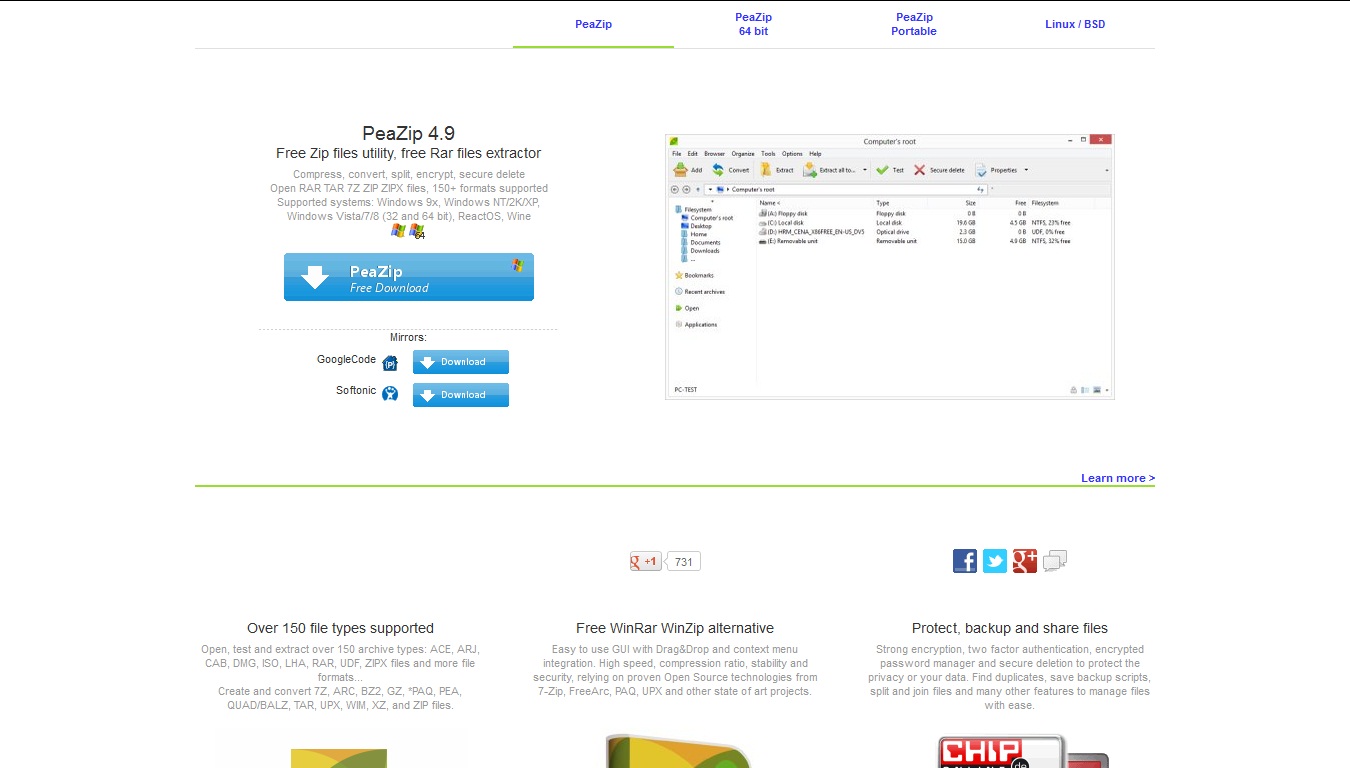Click the Open arrow icon in screenshot sidebar
The height and width of the screenshot is (768, 1350).
tap(679, 308)
